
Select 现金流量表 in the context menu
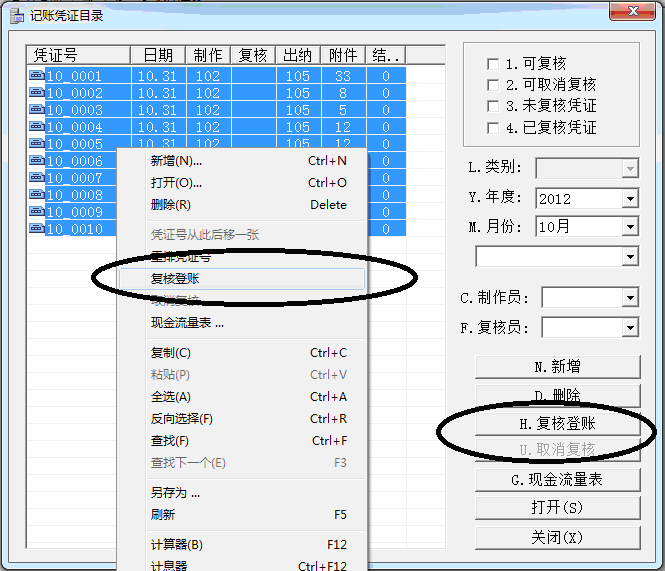click(187, 323)
